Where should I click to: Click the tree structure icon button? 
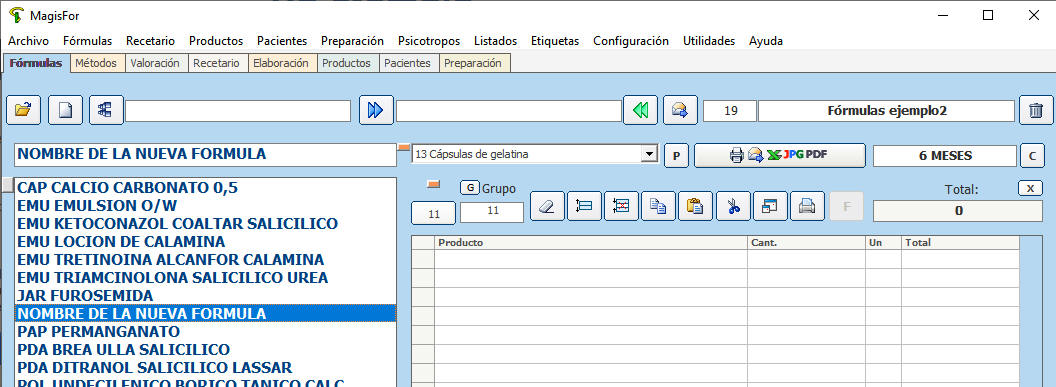(106, 110)
